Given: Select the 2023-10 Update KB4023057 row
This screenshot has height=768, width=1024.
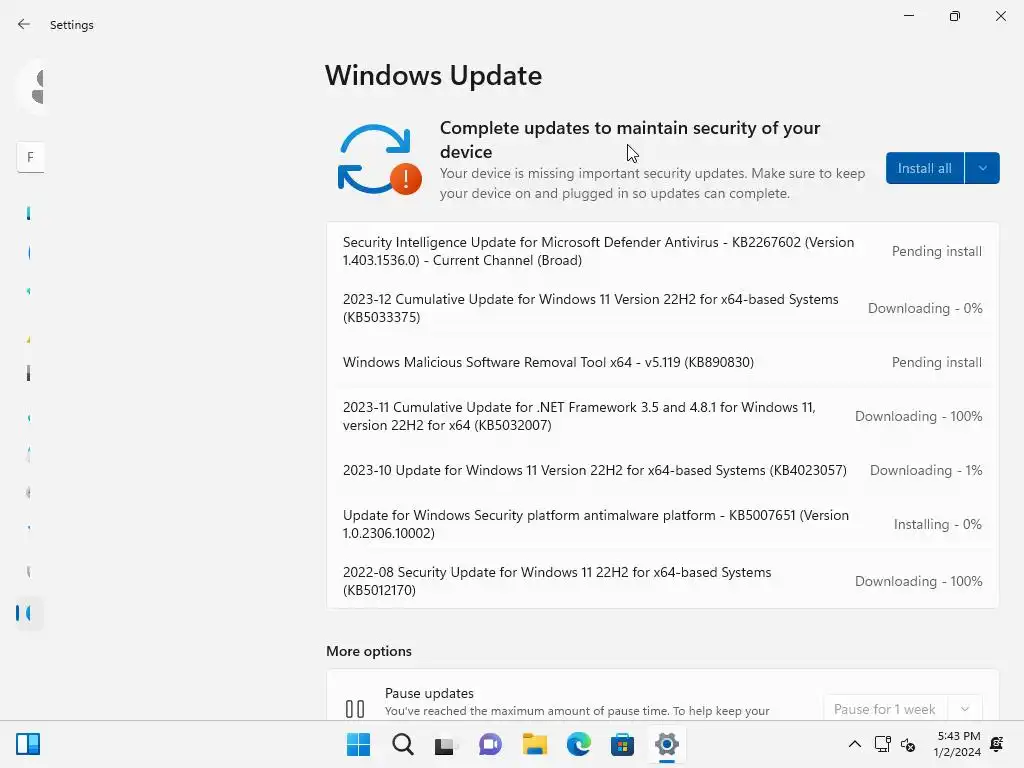Looking at the screenshot, I should click(662, 470).
